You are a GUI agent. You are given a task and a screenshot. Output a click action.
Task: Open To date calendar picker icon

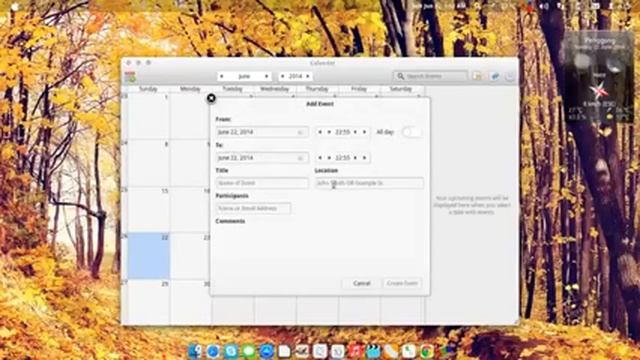click(x=300, y=158)
